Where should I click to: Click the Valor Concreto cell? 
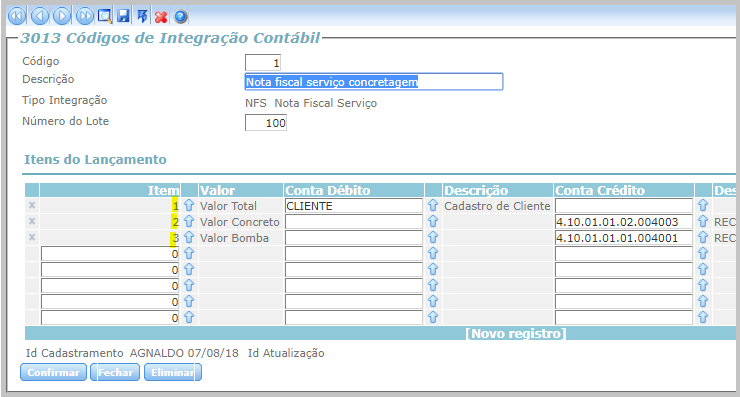click(240, 222)
